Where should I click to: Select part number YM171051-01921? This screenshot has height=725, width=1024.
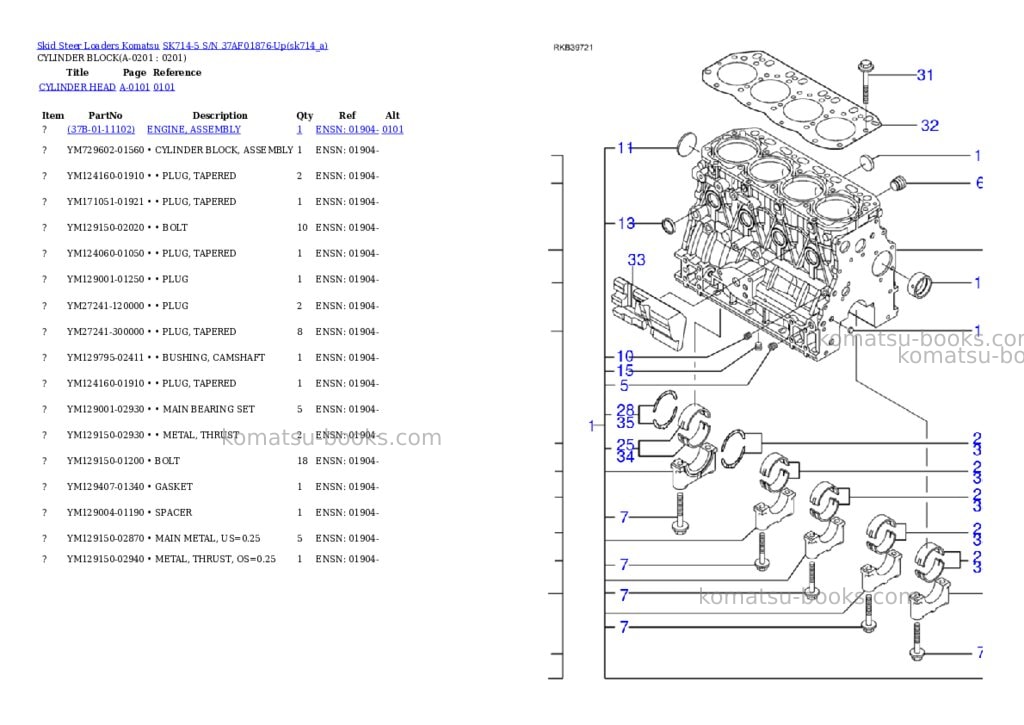[x=105, y=202]
